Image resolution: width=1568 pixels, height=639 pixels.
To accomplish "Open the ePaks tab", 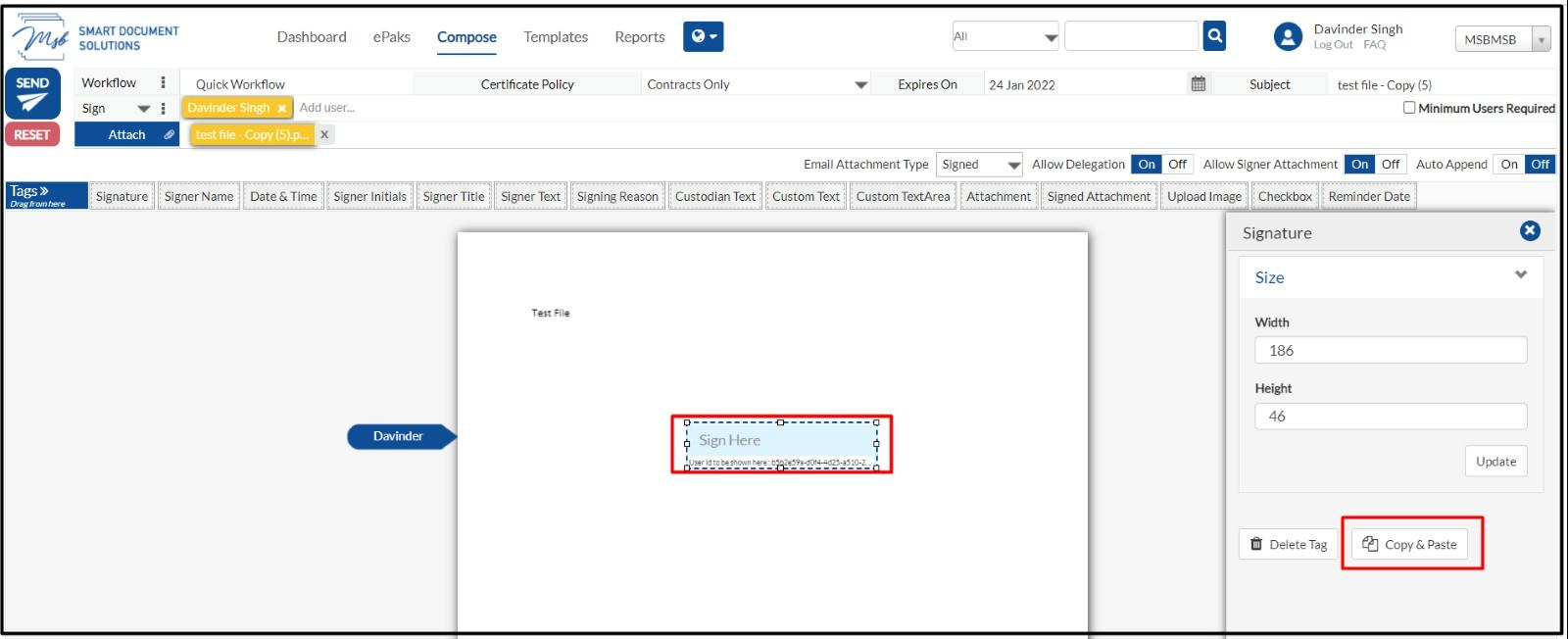I will tap(392, 36).
